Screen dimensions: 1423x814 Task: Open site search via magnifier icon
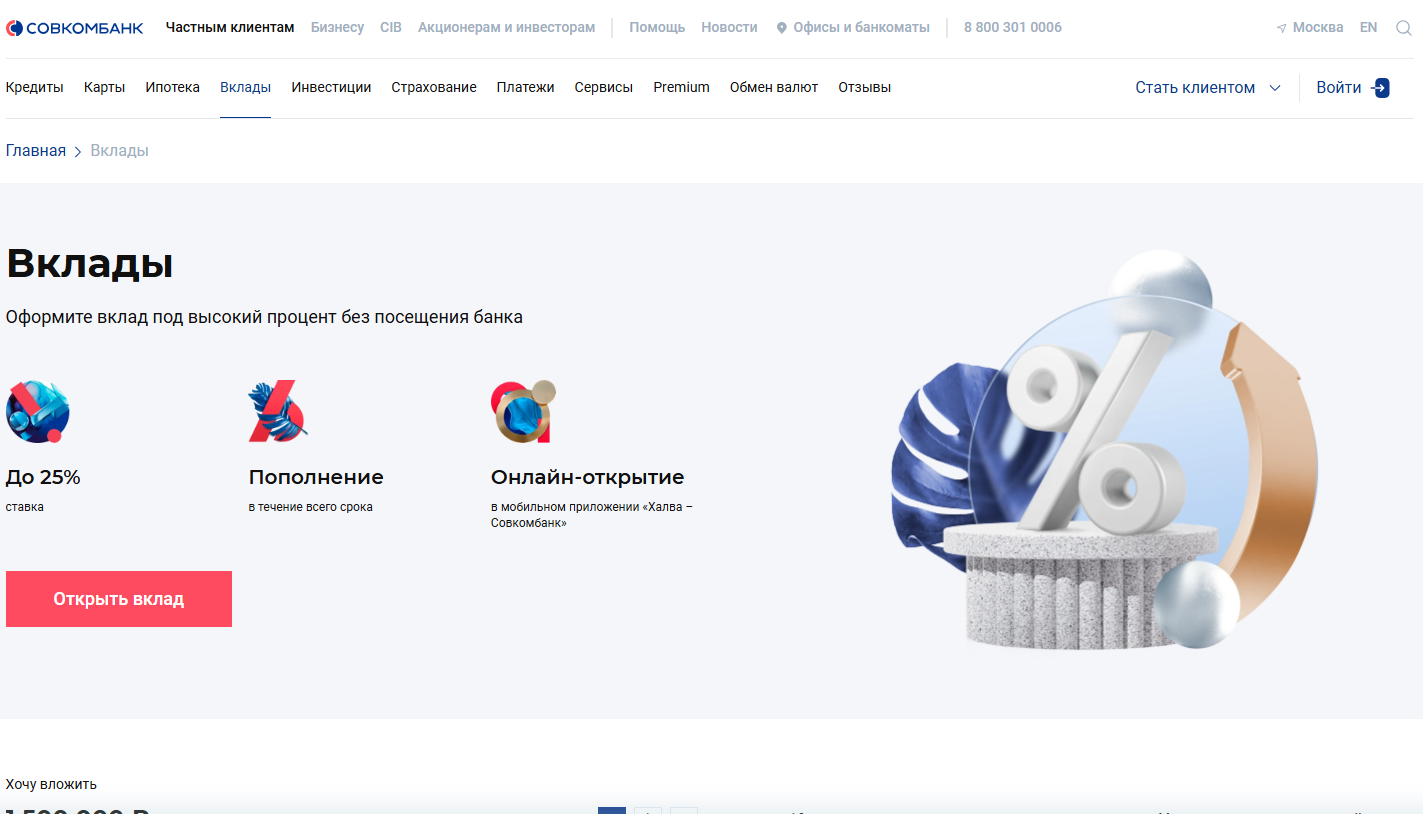click(x=1403, y=28)
